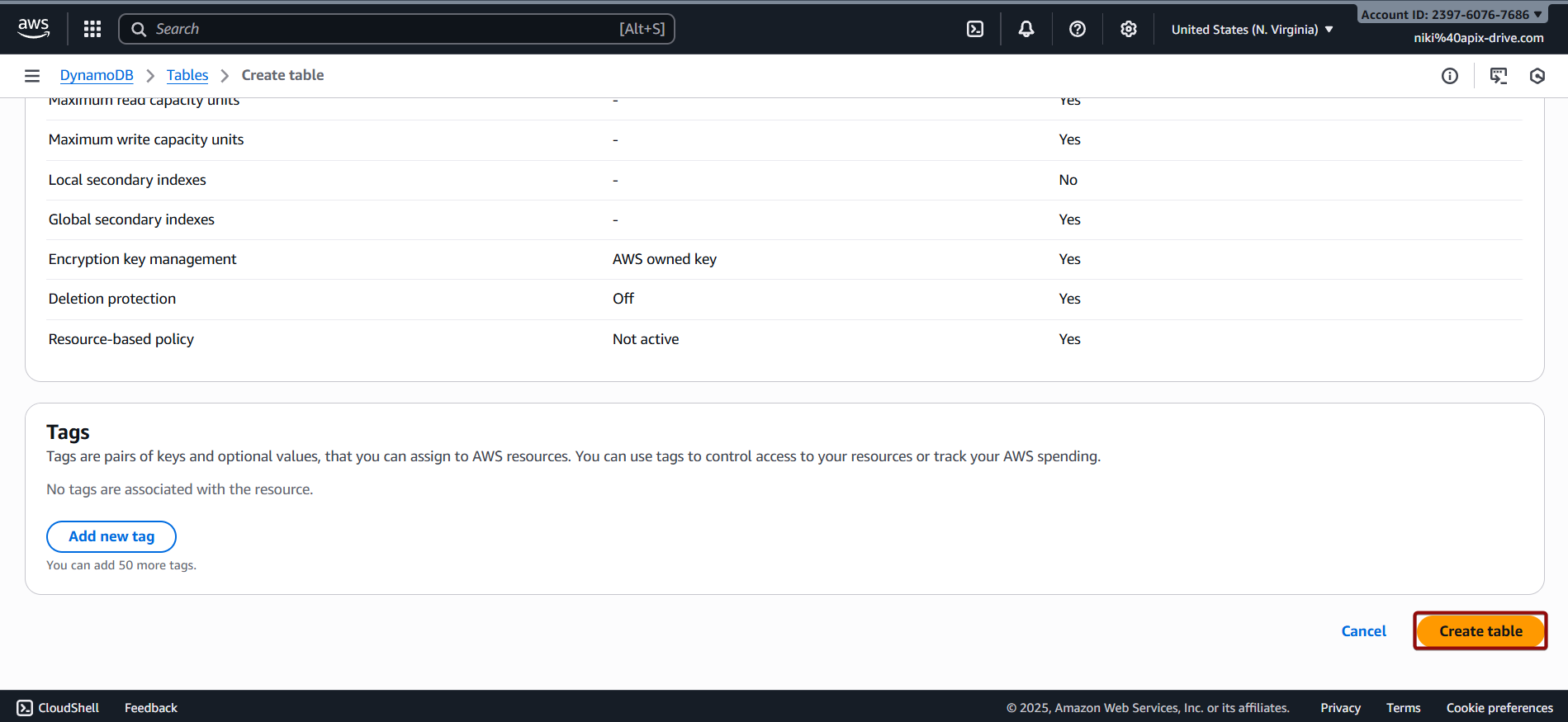Screen dimensions: 1568x722
Task: Open the notifications bell
Action: tap(1026, 29)
